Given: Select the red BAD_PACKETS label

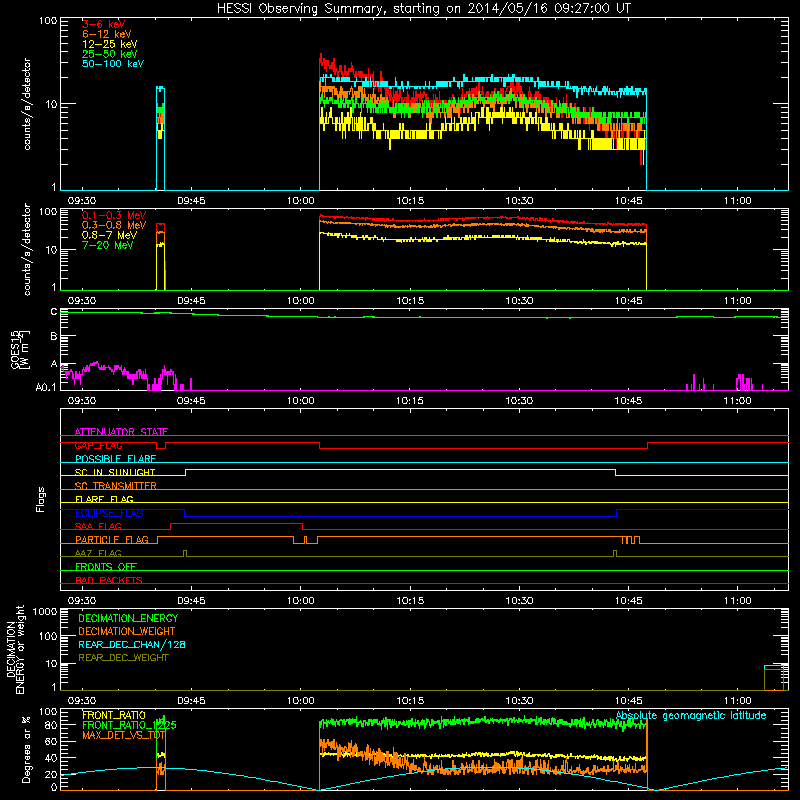Looking at the screenshot, I should pyautogui.click(x=109, y=580).
